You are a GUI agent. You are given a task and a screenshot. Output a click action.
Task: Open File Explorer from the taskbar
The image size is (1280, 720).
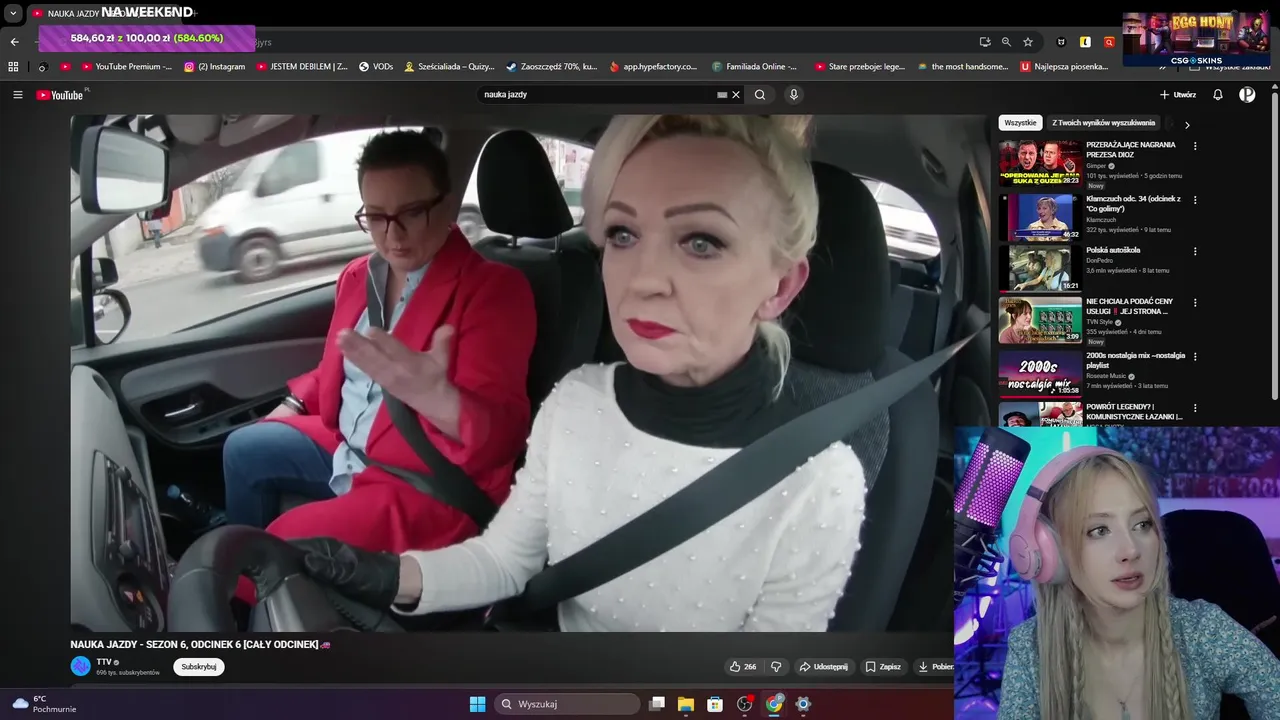[x=686, y=704]
